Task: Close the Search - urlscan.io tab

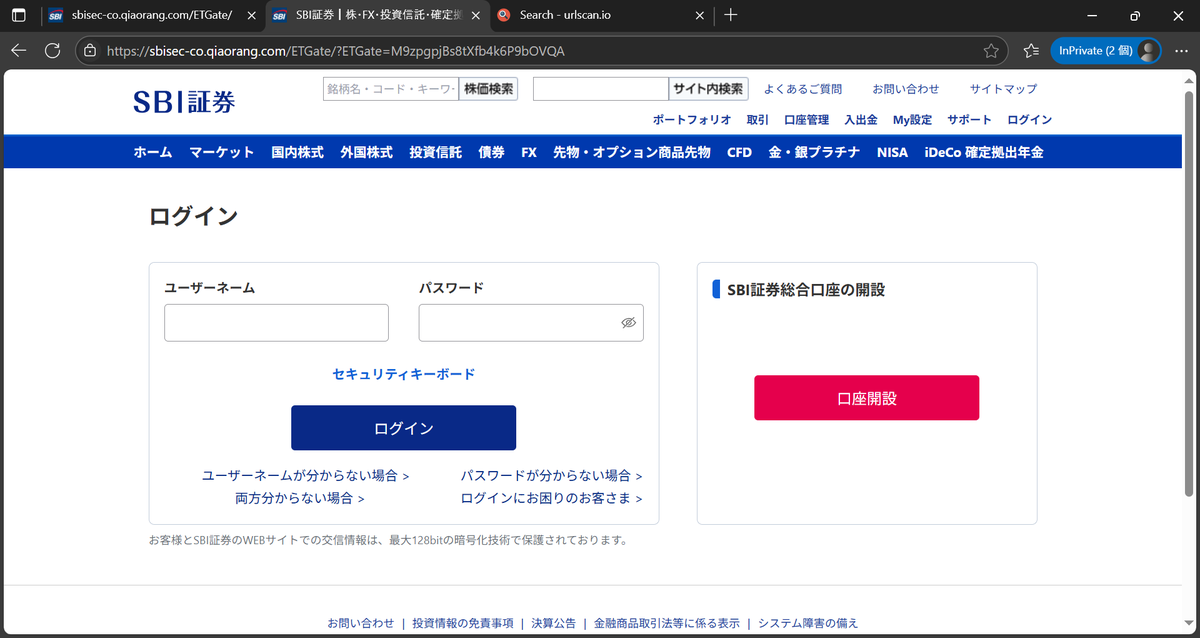Action: [700, 15]
